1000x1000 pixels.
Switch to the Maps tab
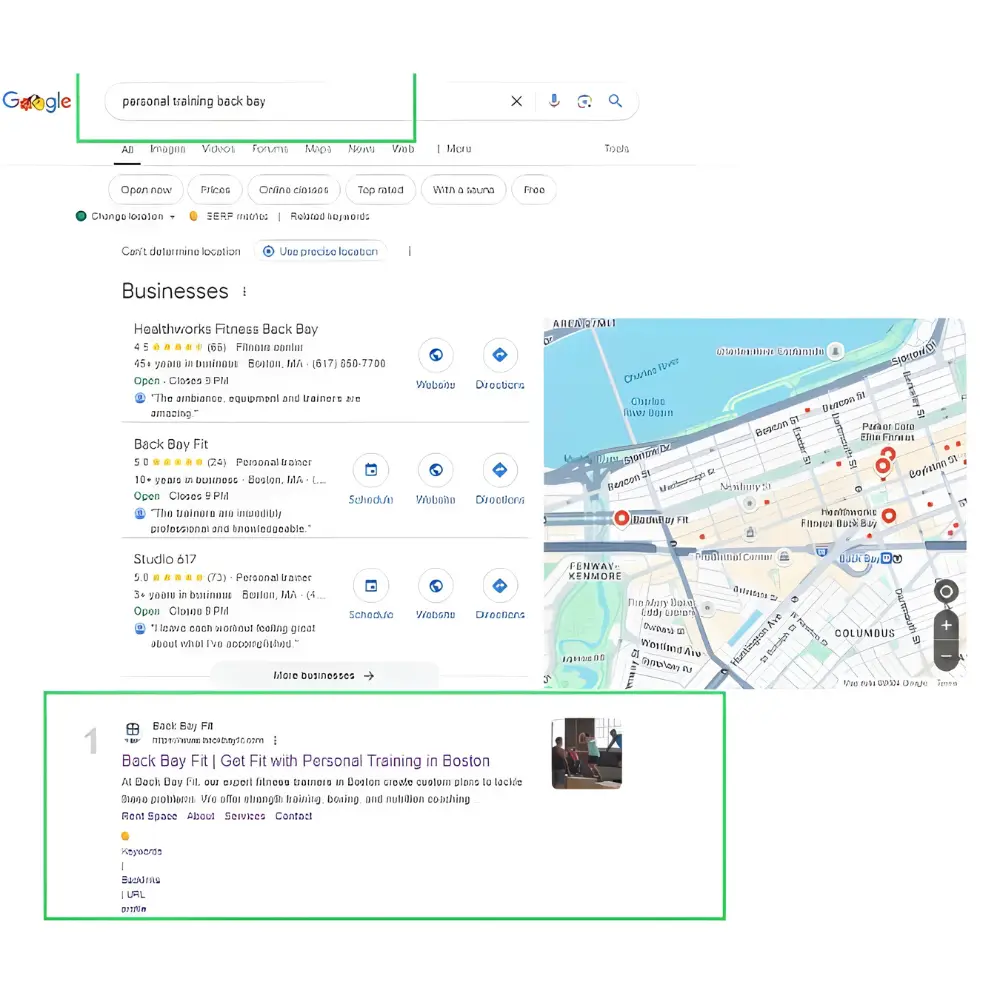tap(318, 149)
